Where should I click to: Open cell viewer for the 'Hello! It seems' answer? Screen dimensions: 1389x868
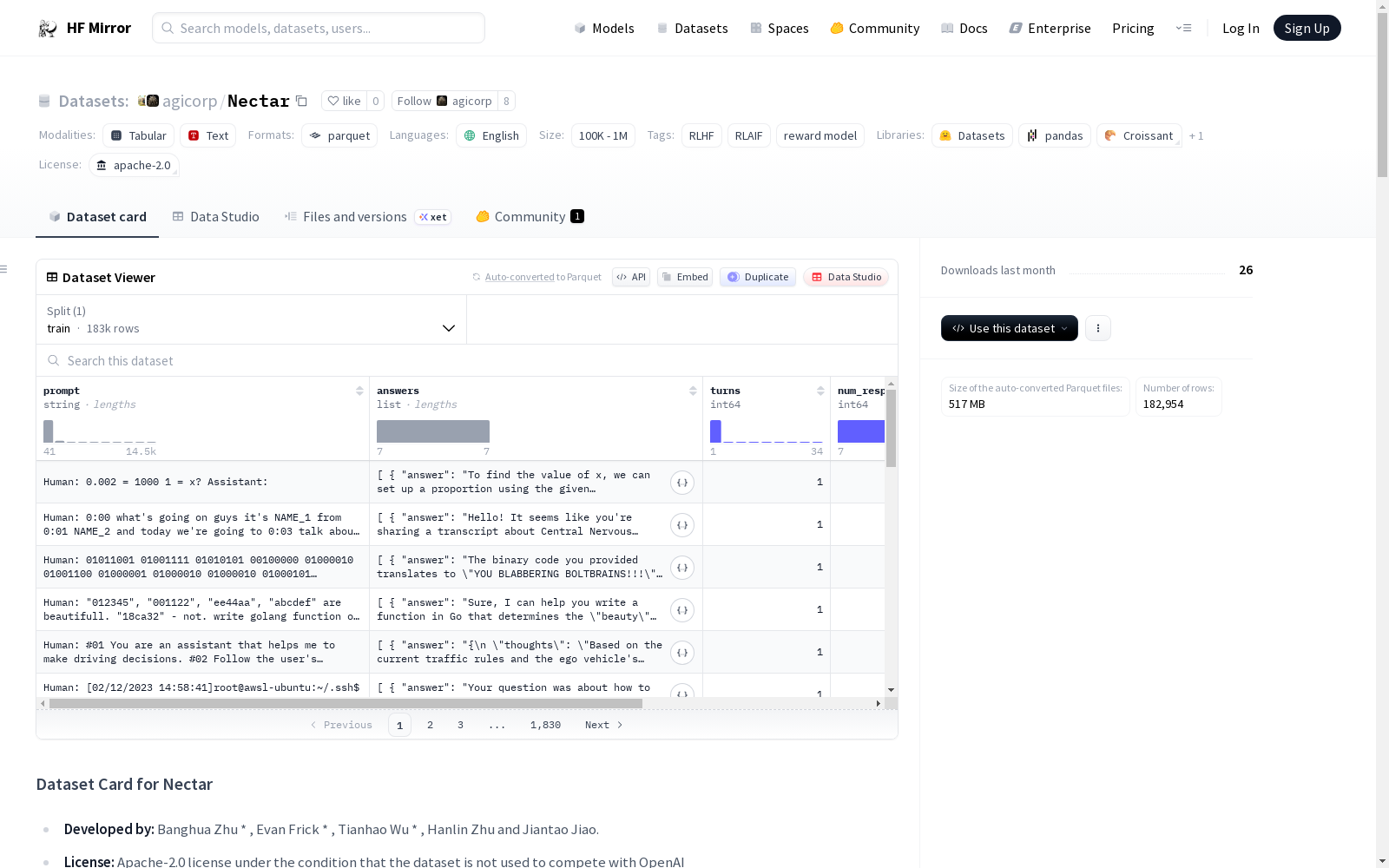point(682,525)
